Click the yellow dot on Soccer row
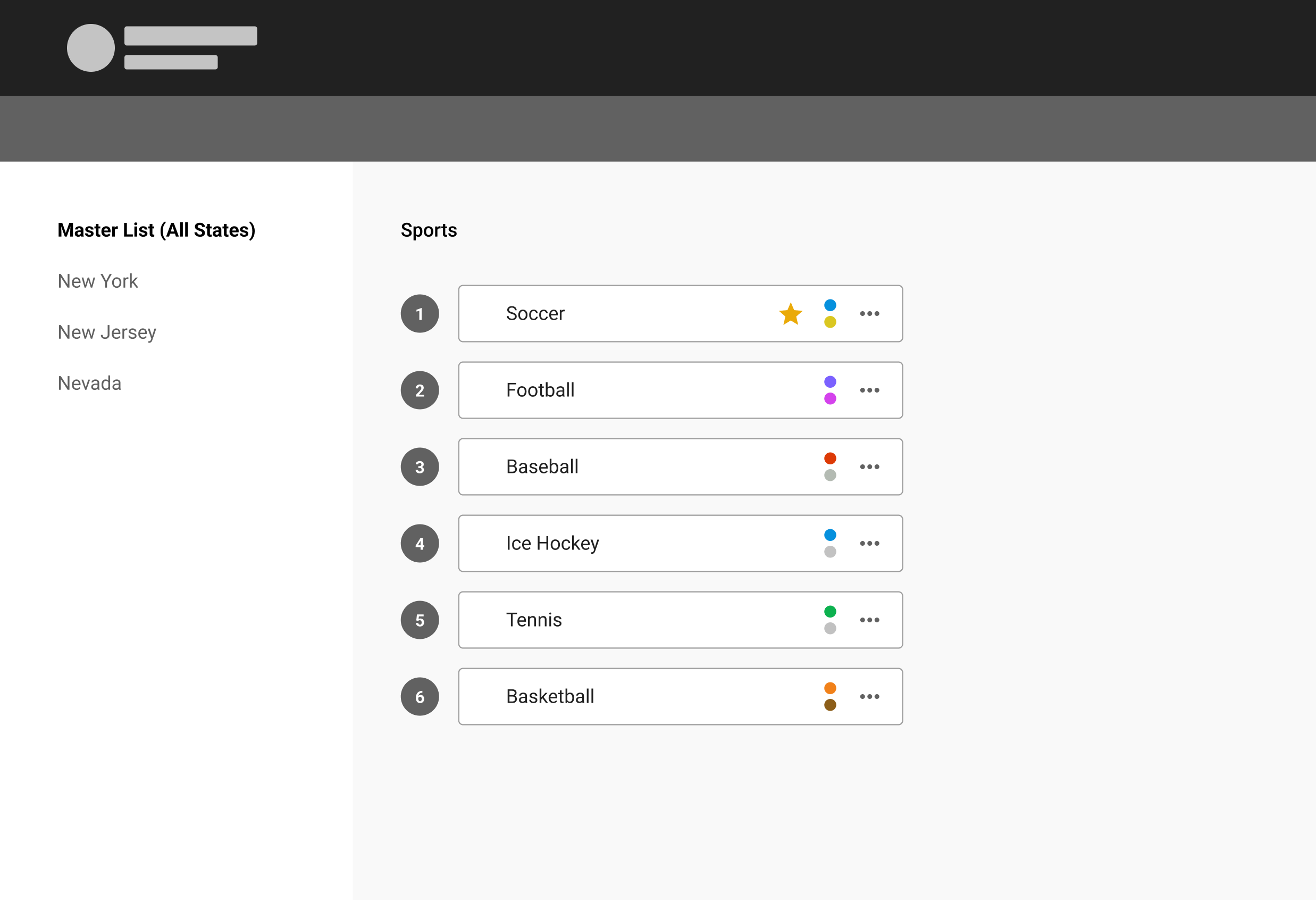The width and height of the screenshot is (1316, 900). tap(830, 322)
